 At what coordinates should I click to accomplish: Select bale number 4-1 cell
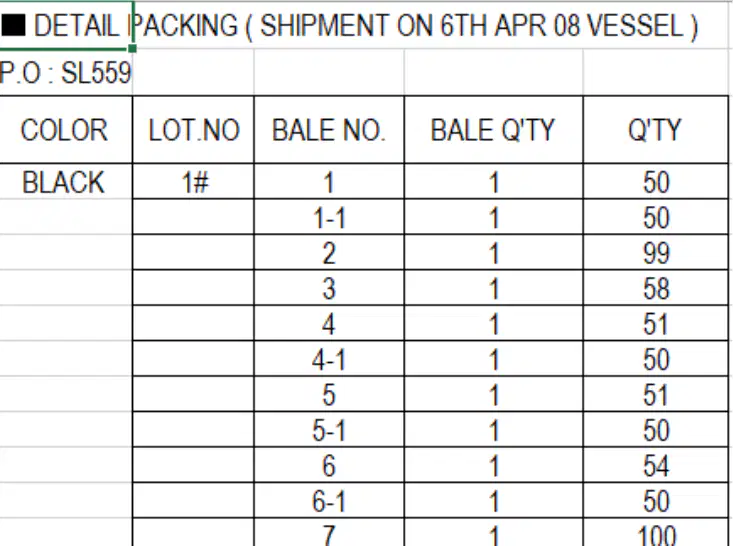point(329,359)
